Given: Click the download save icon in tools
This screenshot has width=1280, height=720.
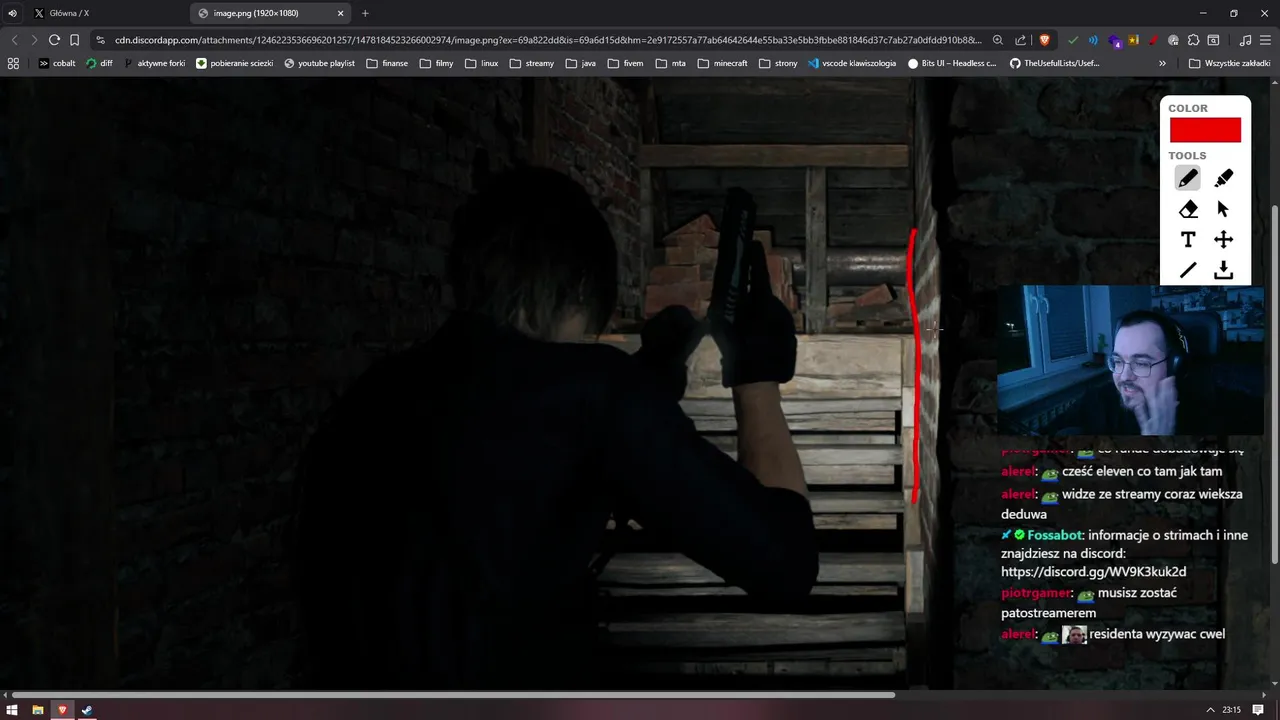Looking at the screenshot, I should coord(1223,270).
